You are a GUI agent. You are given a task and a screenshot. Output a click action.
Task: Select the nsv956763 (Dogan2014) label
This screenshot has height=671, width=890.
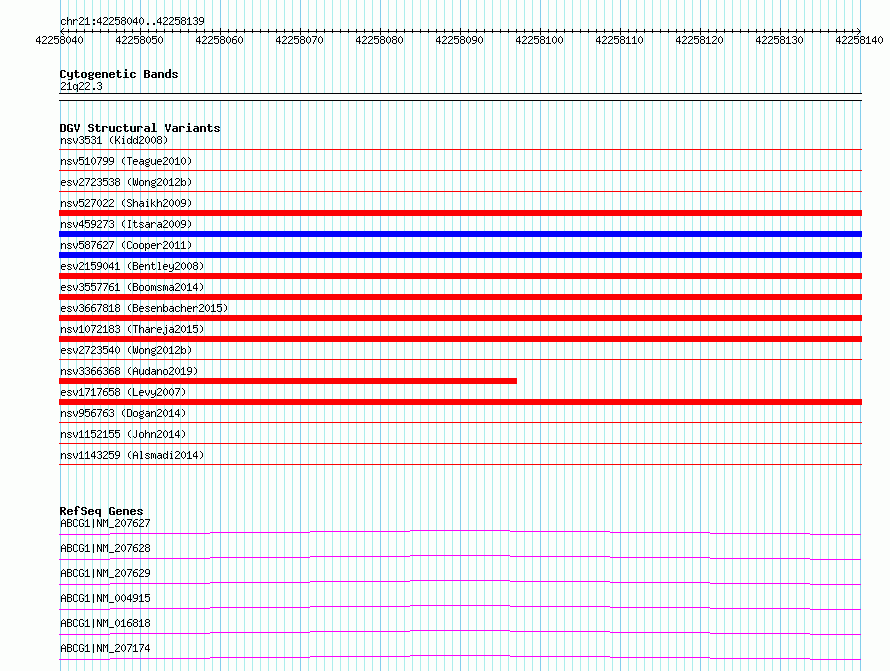pyautogui.click(x=123, y=413)
